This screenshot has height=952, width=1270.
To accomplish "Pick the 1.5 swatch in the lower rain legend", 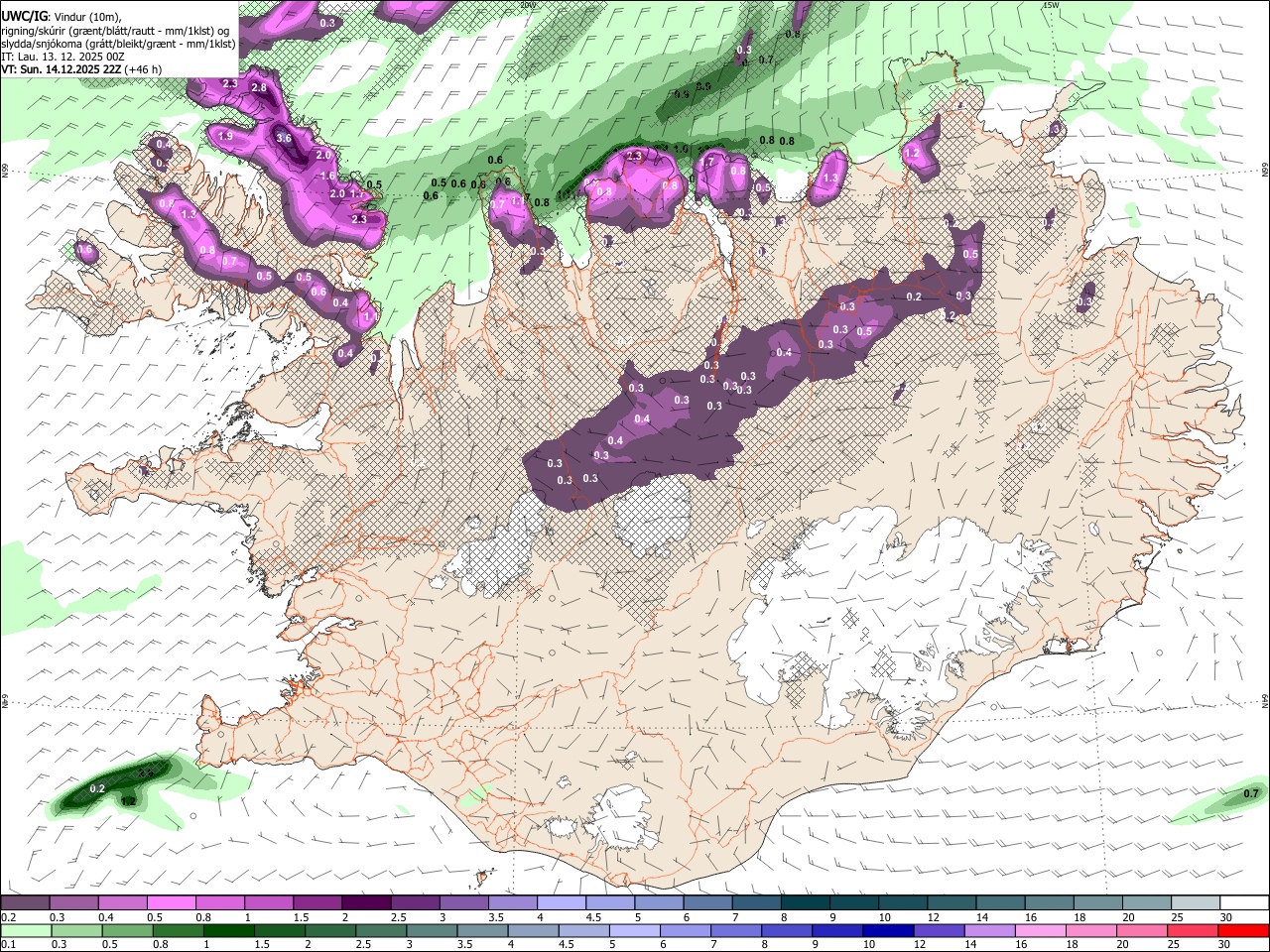I will [x=279, y=930].
